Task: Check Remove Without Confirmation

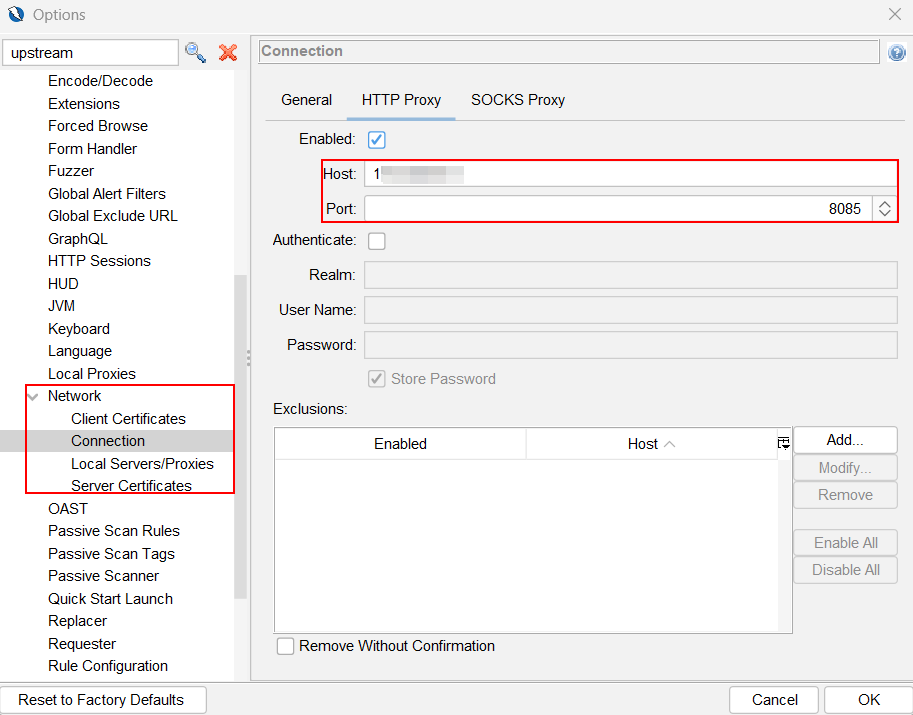Action: tap(285, 646)
